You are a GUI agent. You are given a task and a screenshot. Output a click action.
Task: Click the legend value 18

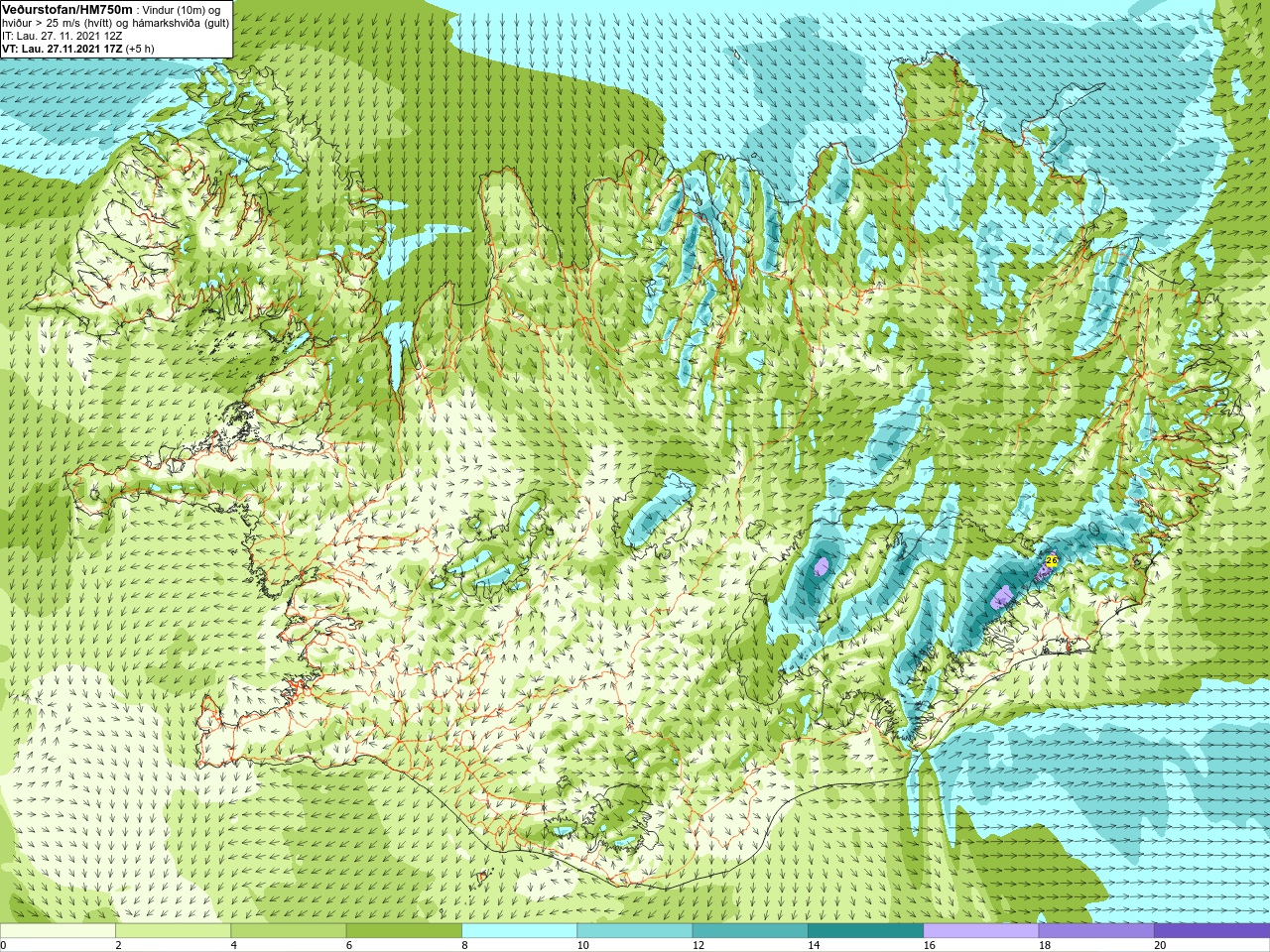(x=1045, y=945)
